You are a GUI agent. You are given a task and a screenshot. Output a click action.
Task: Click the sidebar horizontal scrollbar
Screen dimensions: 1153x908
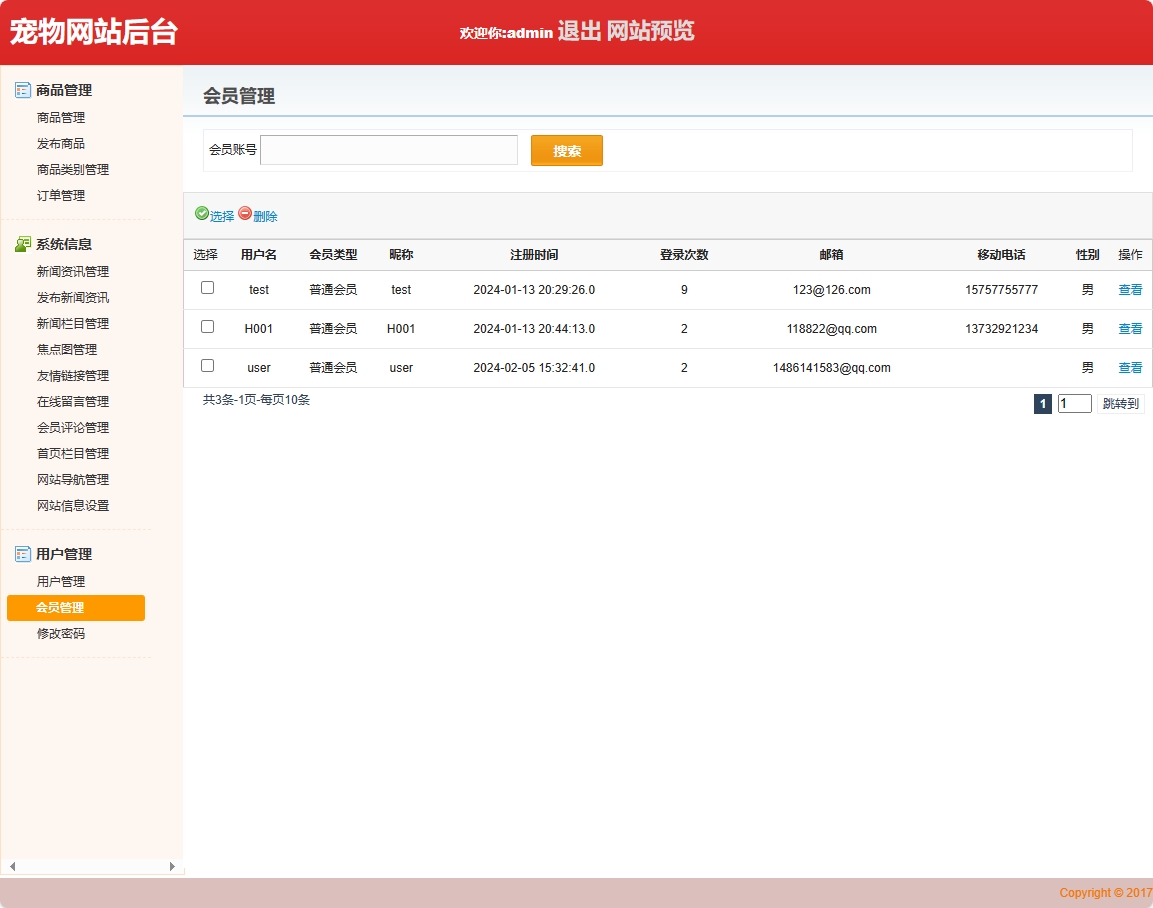click(x=90, y=867)
